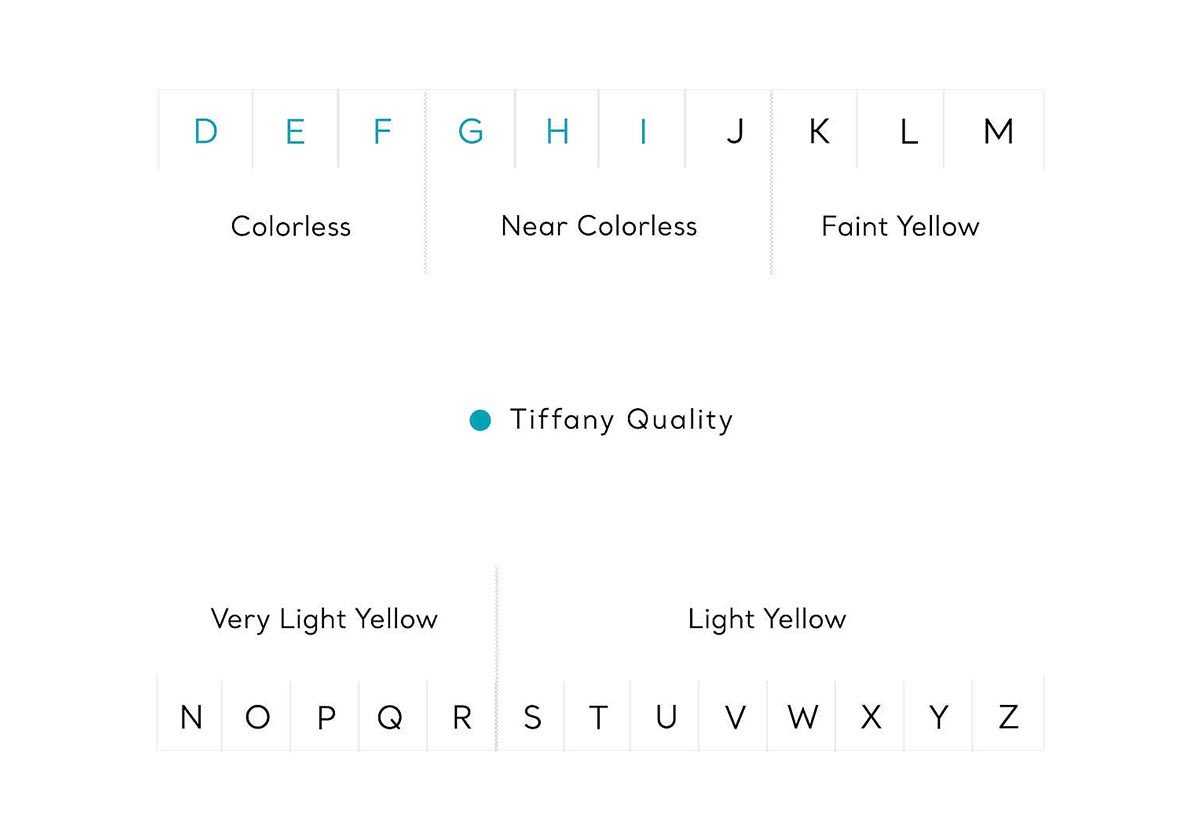Click the I color grade cell
The image size is (1200, 840).
(642, 130)
